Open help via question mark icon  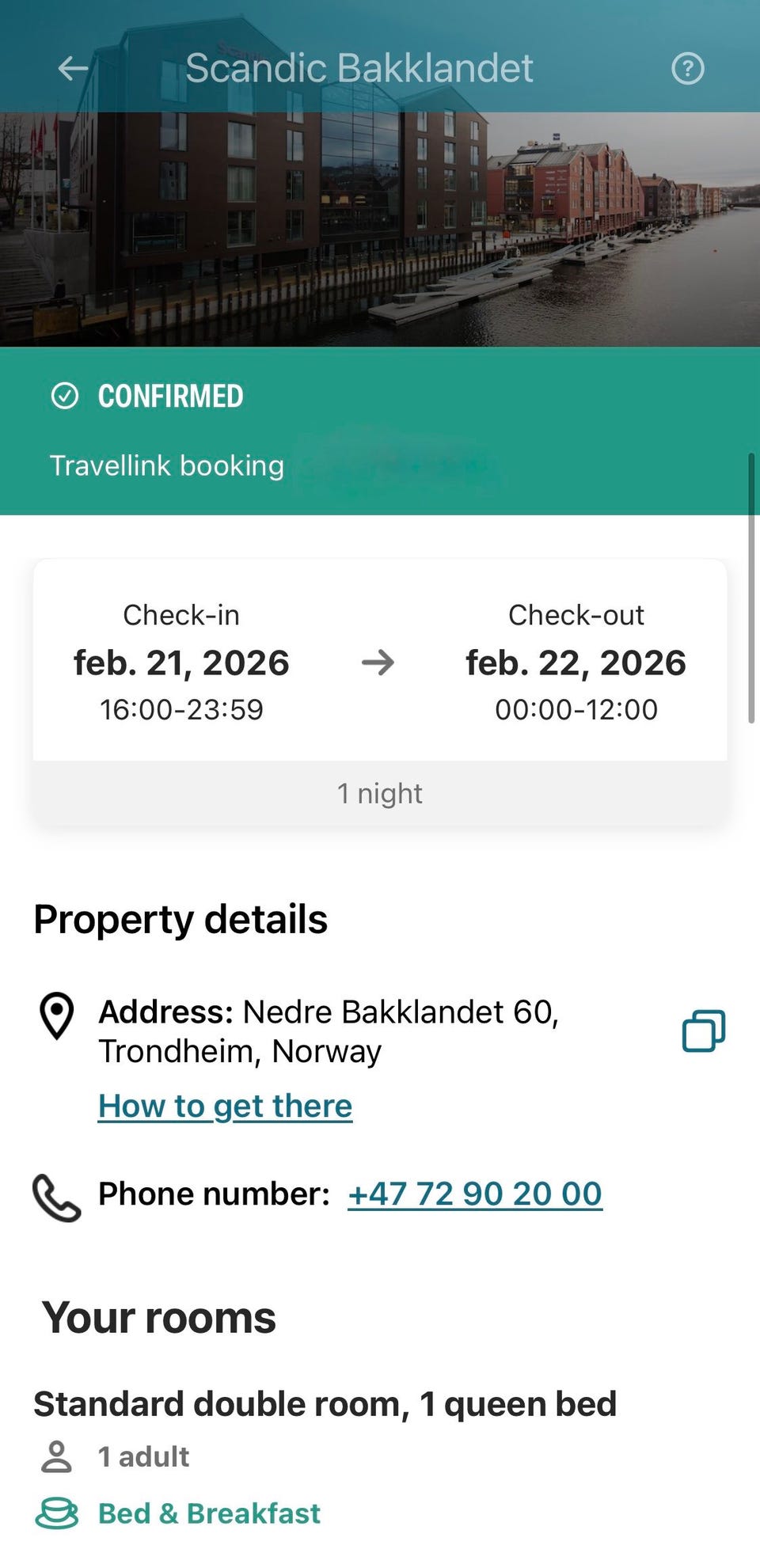click(687, 69)
